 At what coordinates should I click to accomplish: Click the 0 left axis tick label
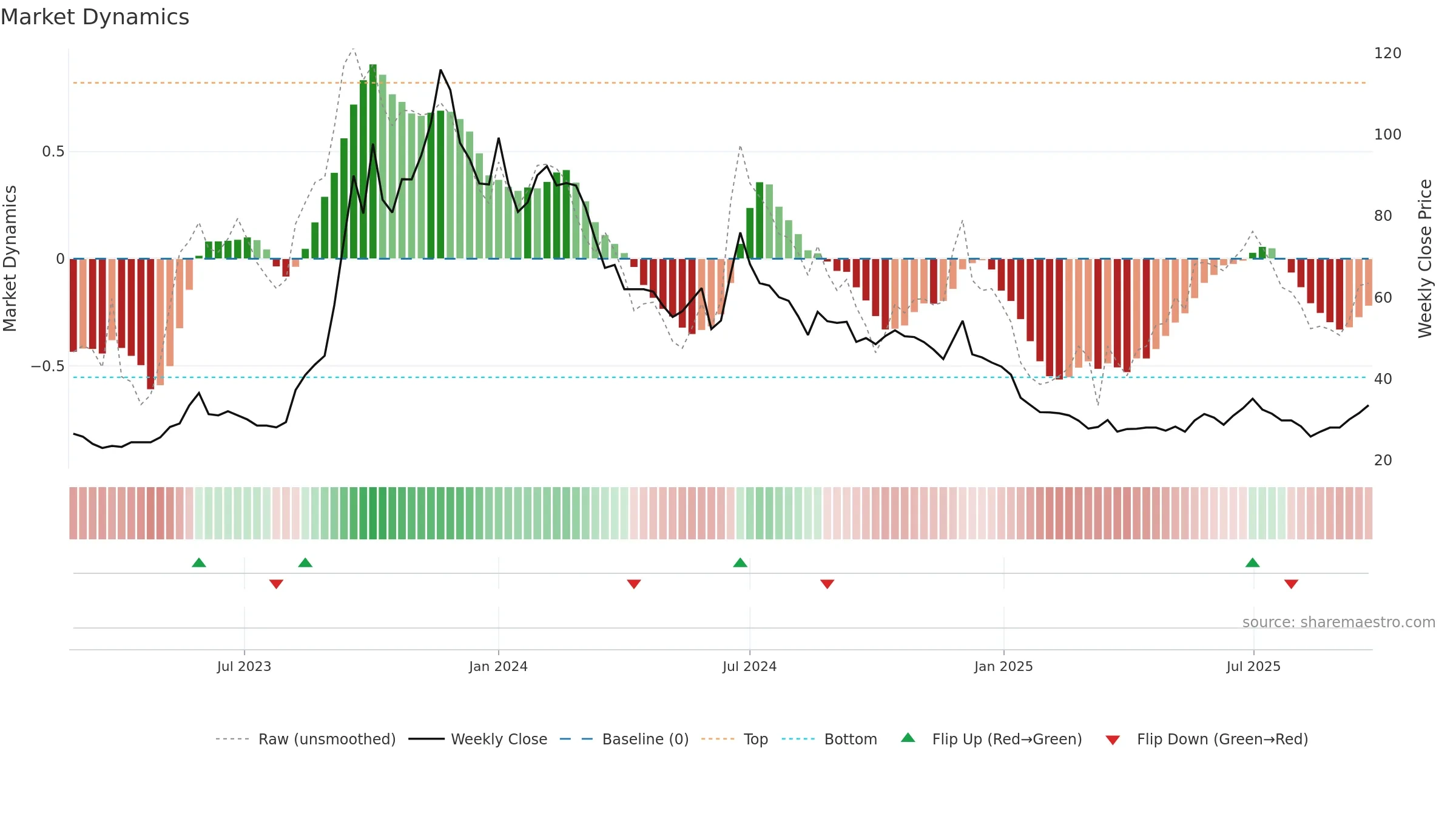(60, 259)
